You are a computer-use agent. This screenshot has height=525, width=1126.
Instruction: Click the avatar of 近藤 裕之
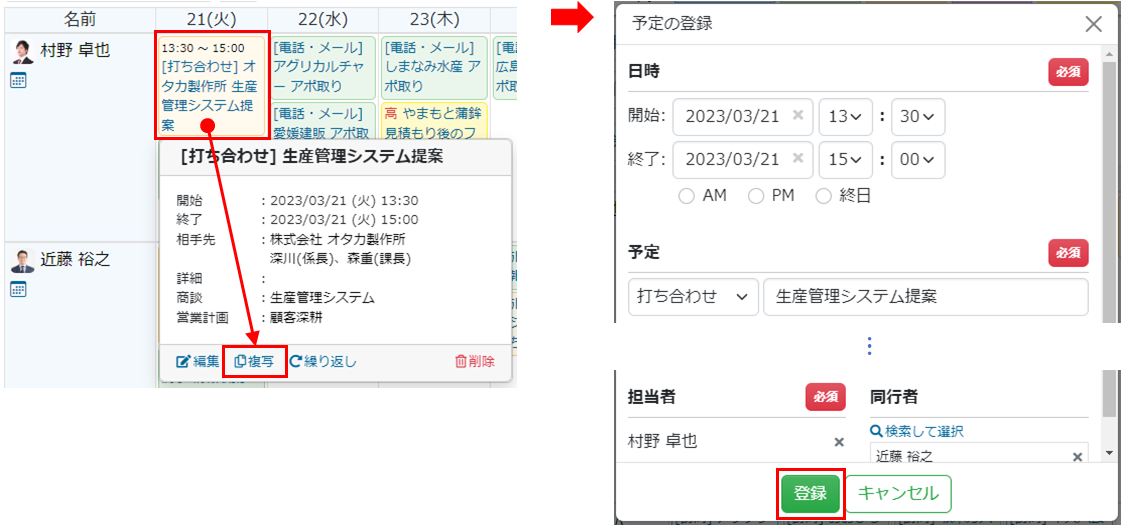(x=22, y=261)
